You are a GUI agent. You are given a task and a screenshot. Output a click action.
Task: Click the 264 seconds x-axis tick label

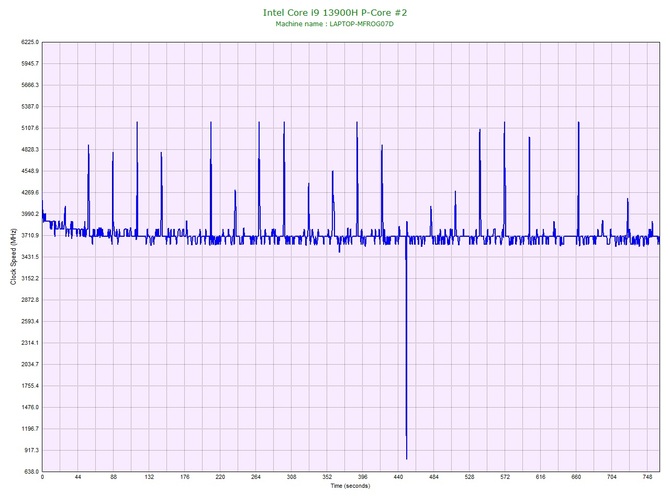click(256, 477)
